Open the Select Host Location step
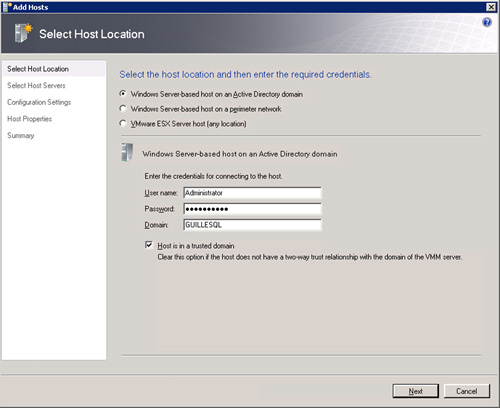Image resolution: width=500 pixels, height=408 pixels. tap(38, 69)
